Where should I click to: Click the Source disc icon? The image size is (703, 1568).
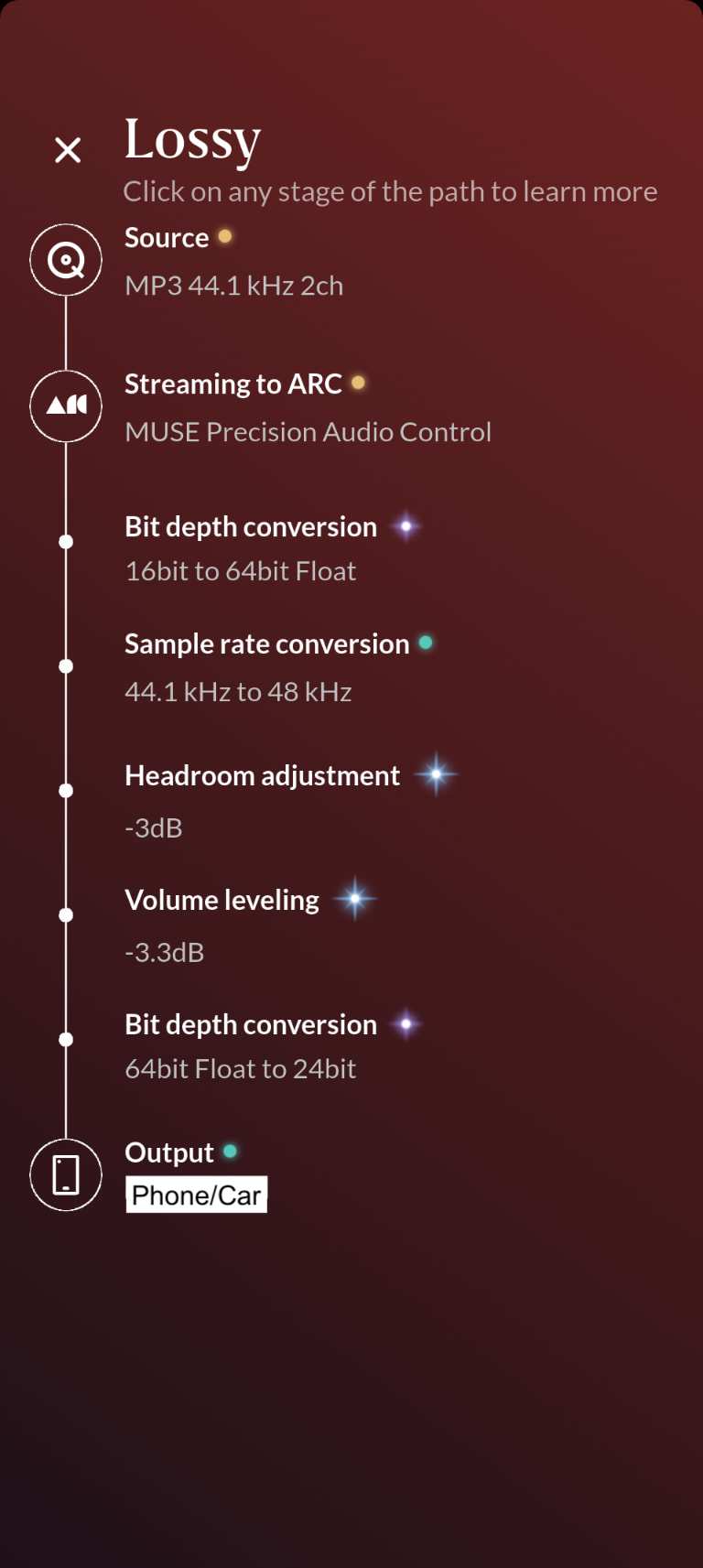66,260
